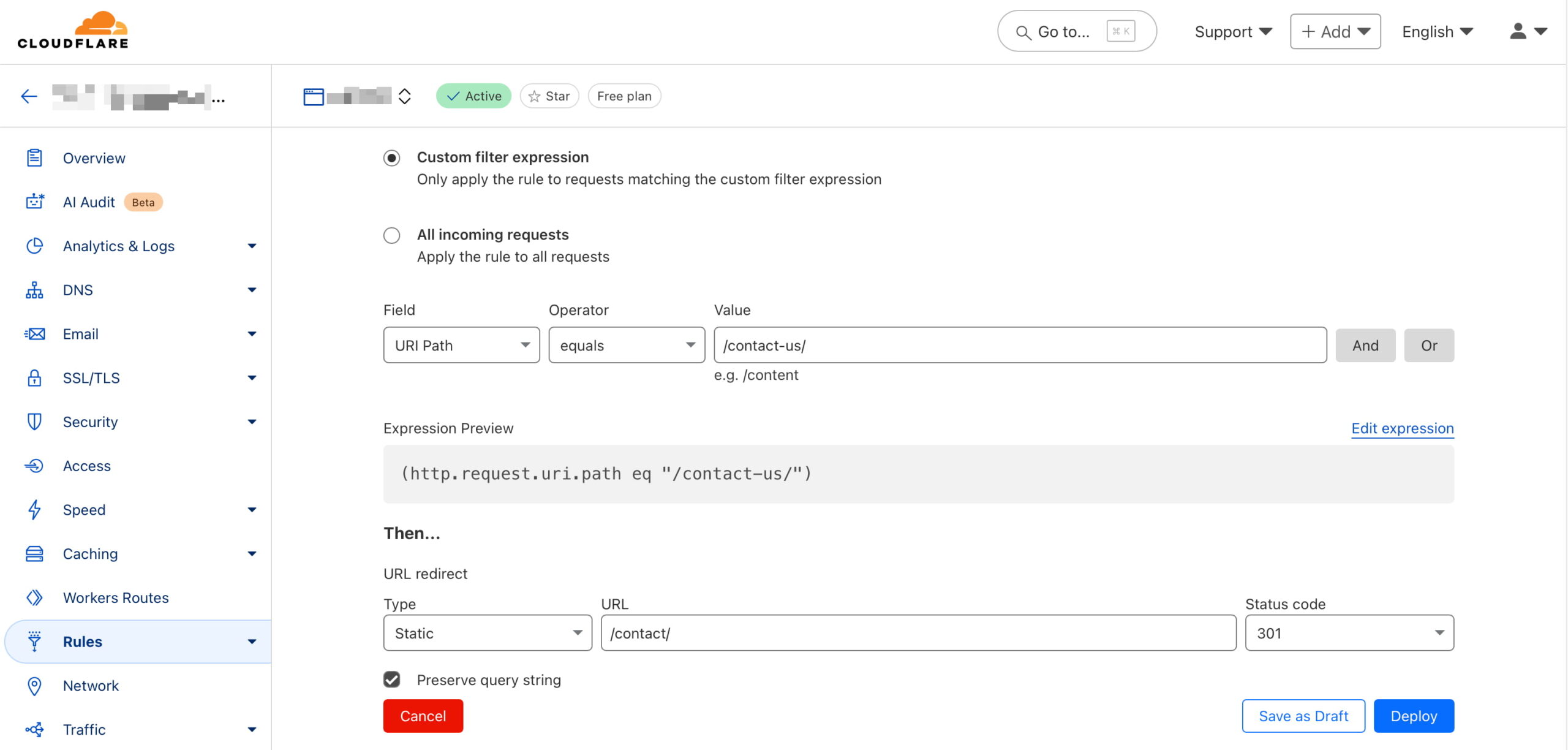
Task: Click the Speed lightning bolt icon
Action: click(x=34, y=510)
